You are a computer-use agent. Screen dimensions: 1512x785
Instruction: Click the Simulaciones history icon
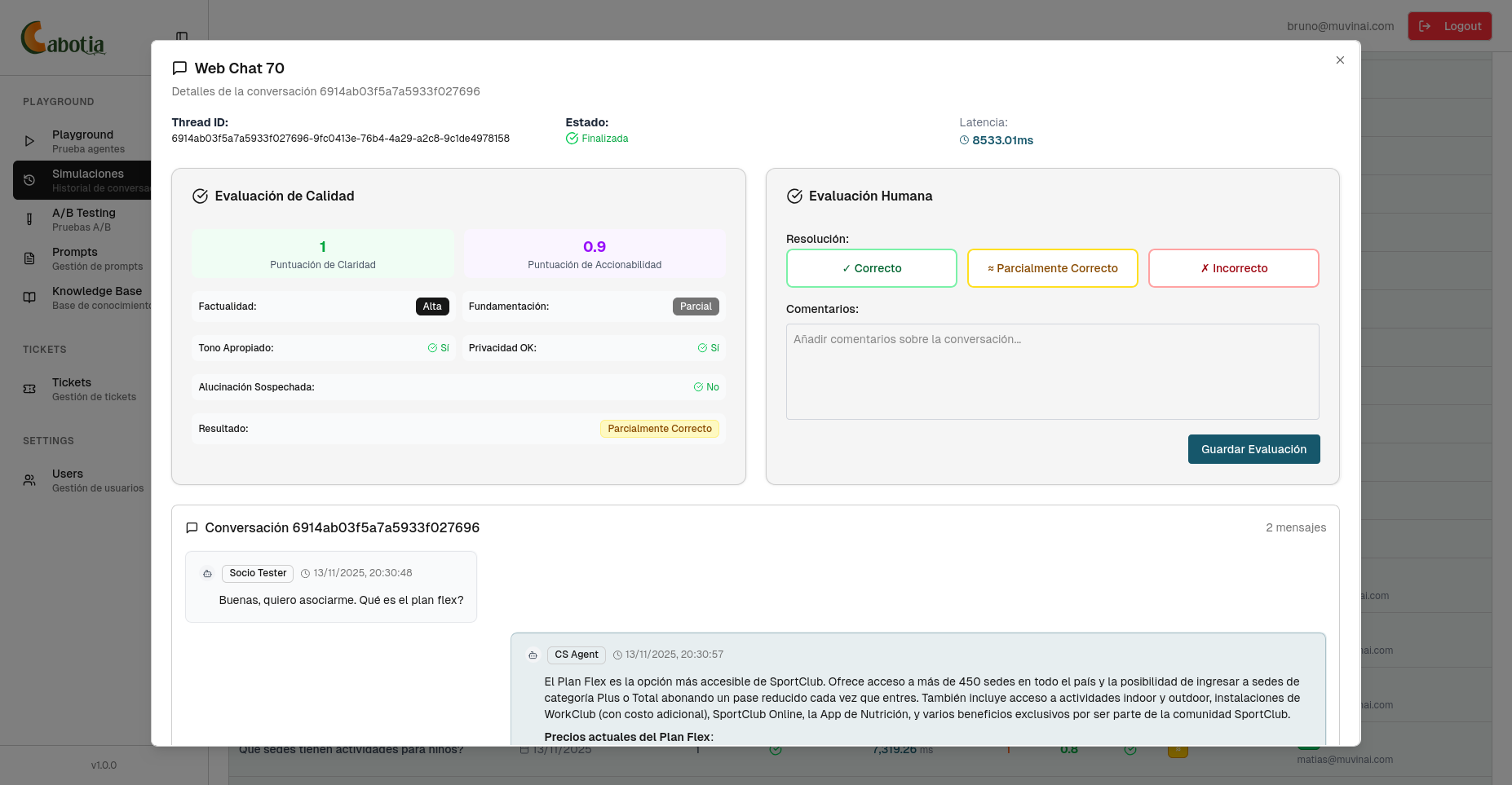point(29,180)
